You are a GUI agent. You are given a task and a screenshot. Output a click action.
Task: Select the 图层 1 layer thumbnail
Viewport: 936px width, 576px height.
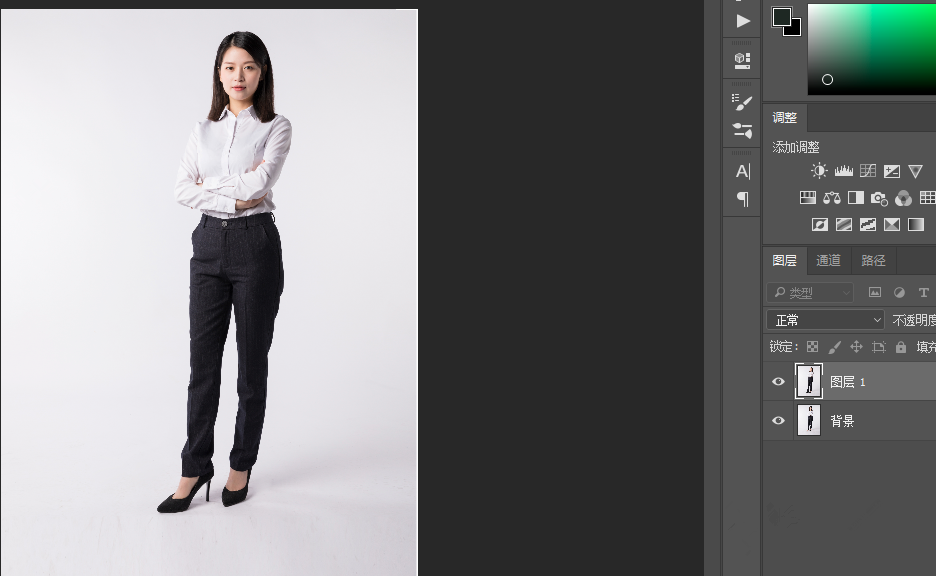(809, 381)
